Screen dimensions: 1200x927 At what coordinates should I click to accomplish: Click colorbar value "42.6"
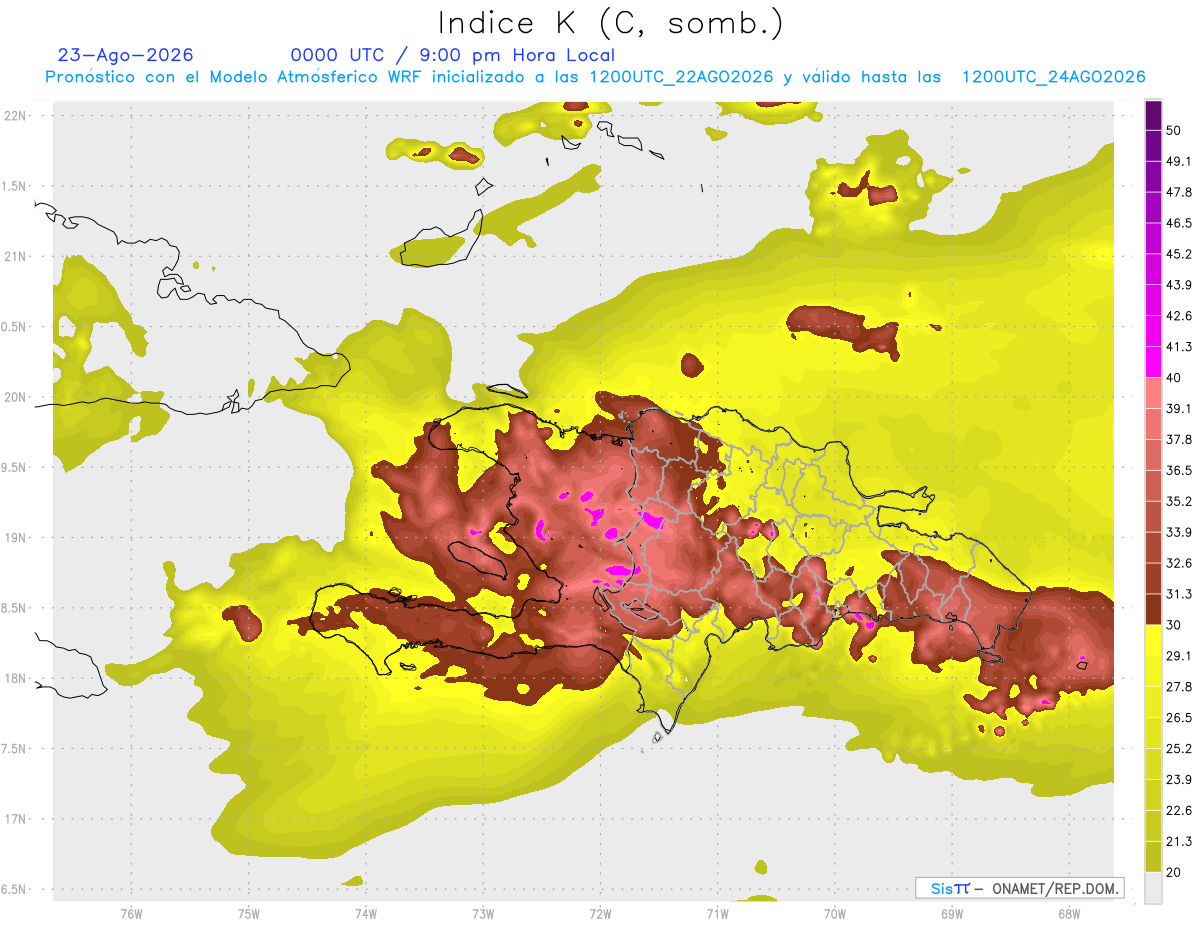[x=1179, y=316]
